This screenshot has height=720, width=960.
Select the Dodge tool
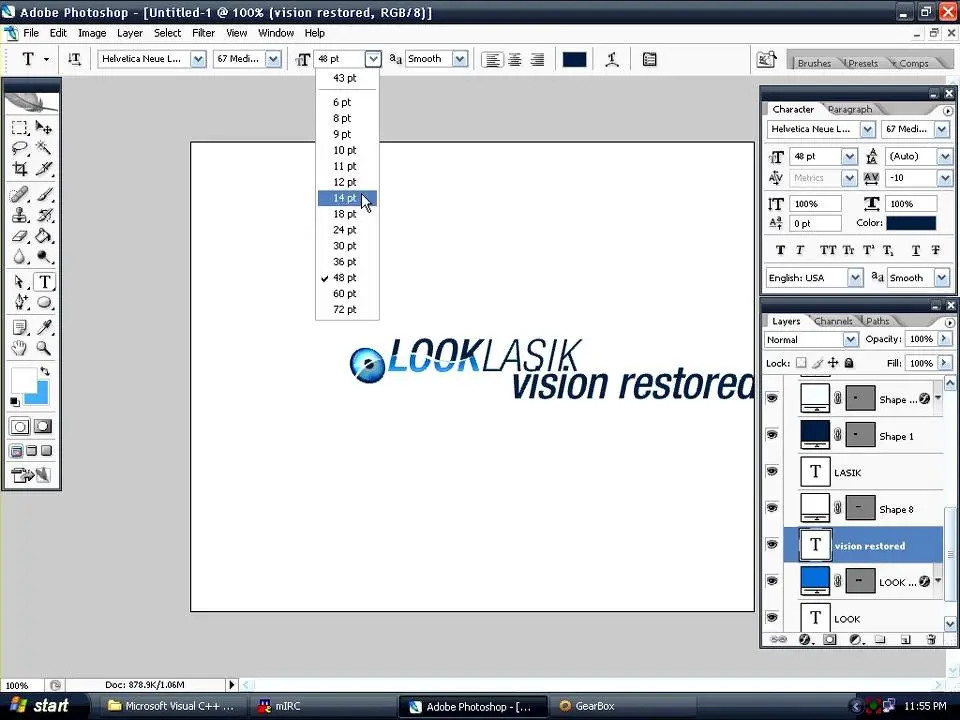(x=43, y=257)
